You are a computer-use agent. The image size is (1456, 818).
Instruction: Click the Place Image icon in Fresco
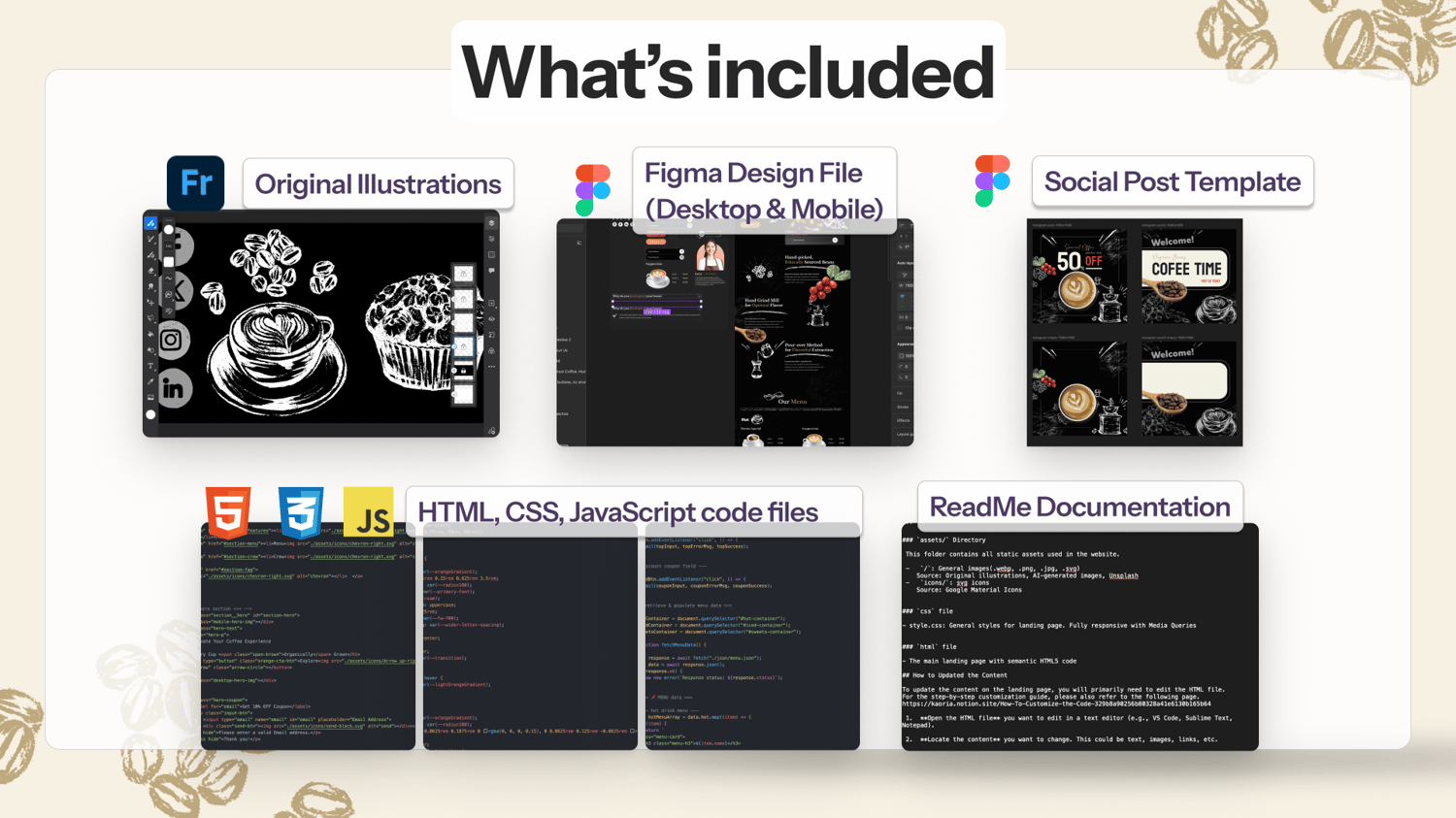click(151, 398)
